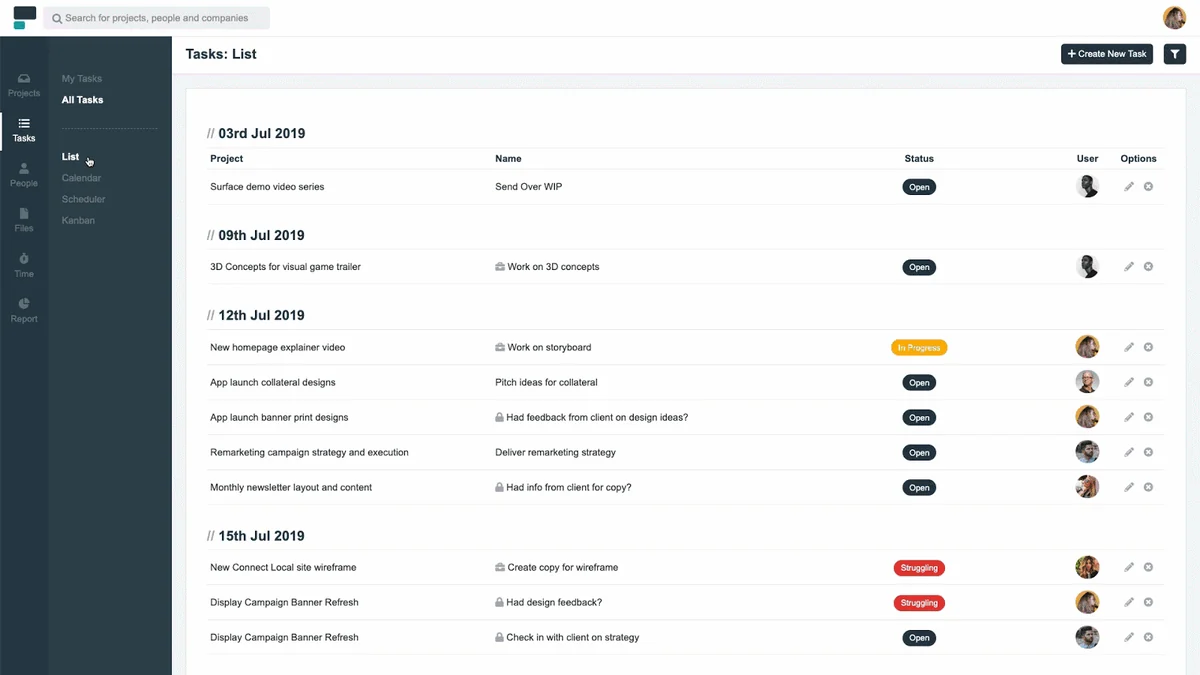
Task: Edit the "Send Over WIP" task
Action: (1128, 186)
